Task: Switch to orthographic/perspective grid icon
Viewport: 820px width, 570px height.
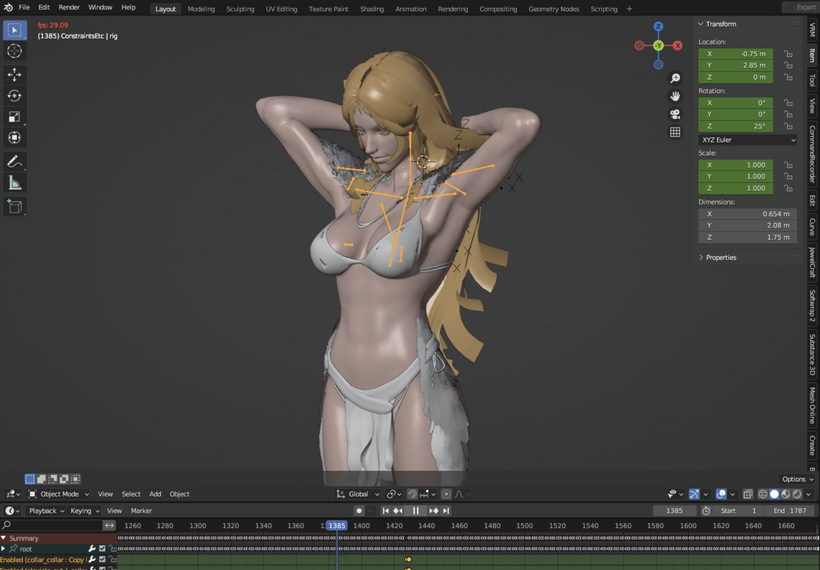Action: coord(675,132)
